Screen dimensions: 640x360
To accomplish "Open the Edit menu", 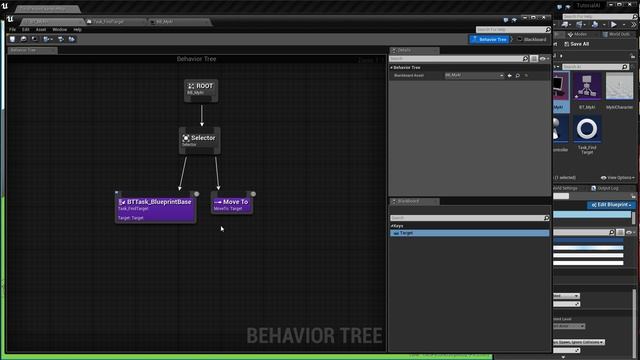I will click(x=26, y=29).
